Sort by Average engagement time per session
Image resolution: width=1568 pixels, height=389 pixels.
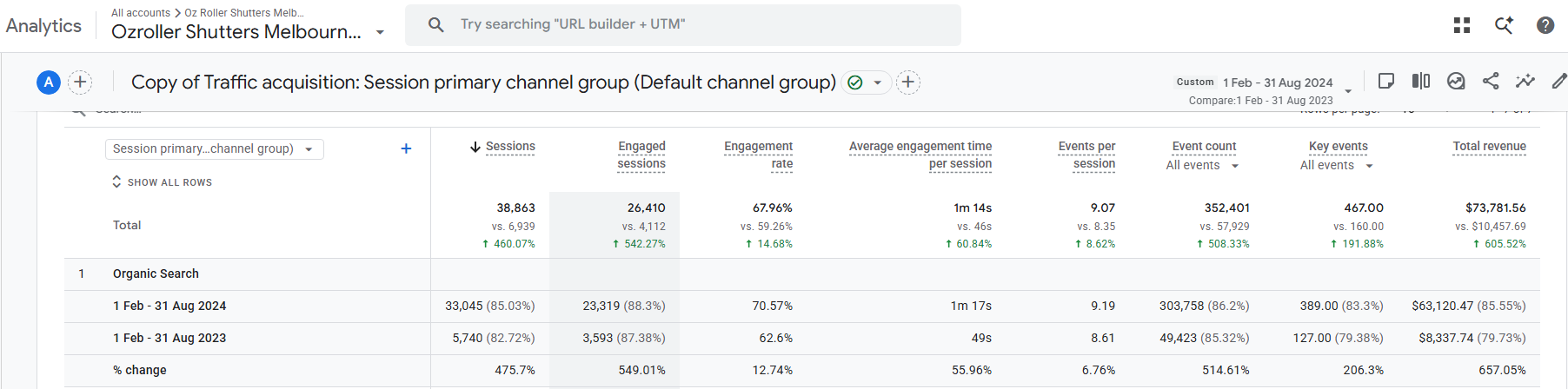(x=920, y=155)
